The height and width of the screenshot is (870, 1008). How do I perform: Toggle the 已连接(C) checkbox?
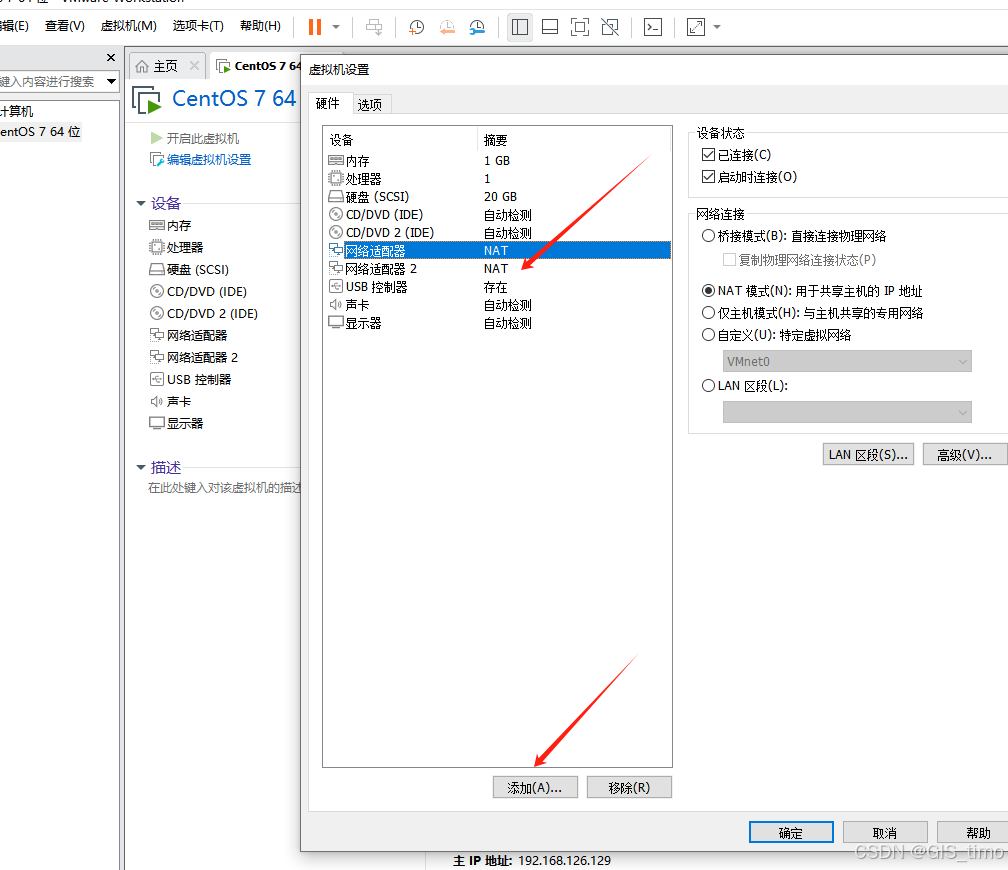pyautogui.click(x=708, y=155)
